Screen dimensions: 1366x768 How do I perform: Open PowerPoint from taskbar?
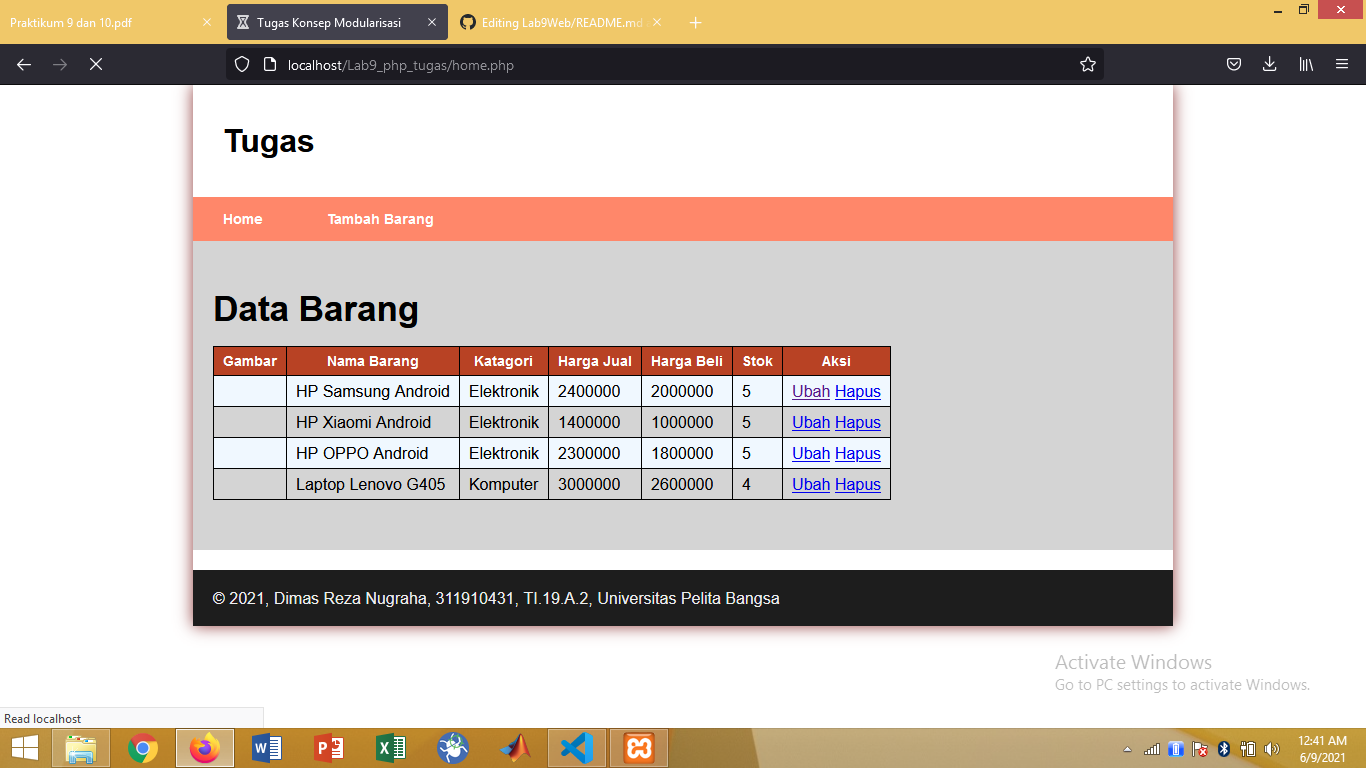pyautogui.click(x=329, y=748)
